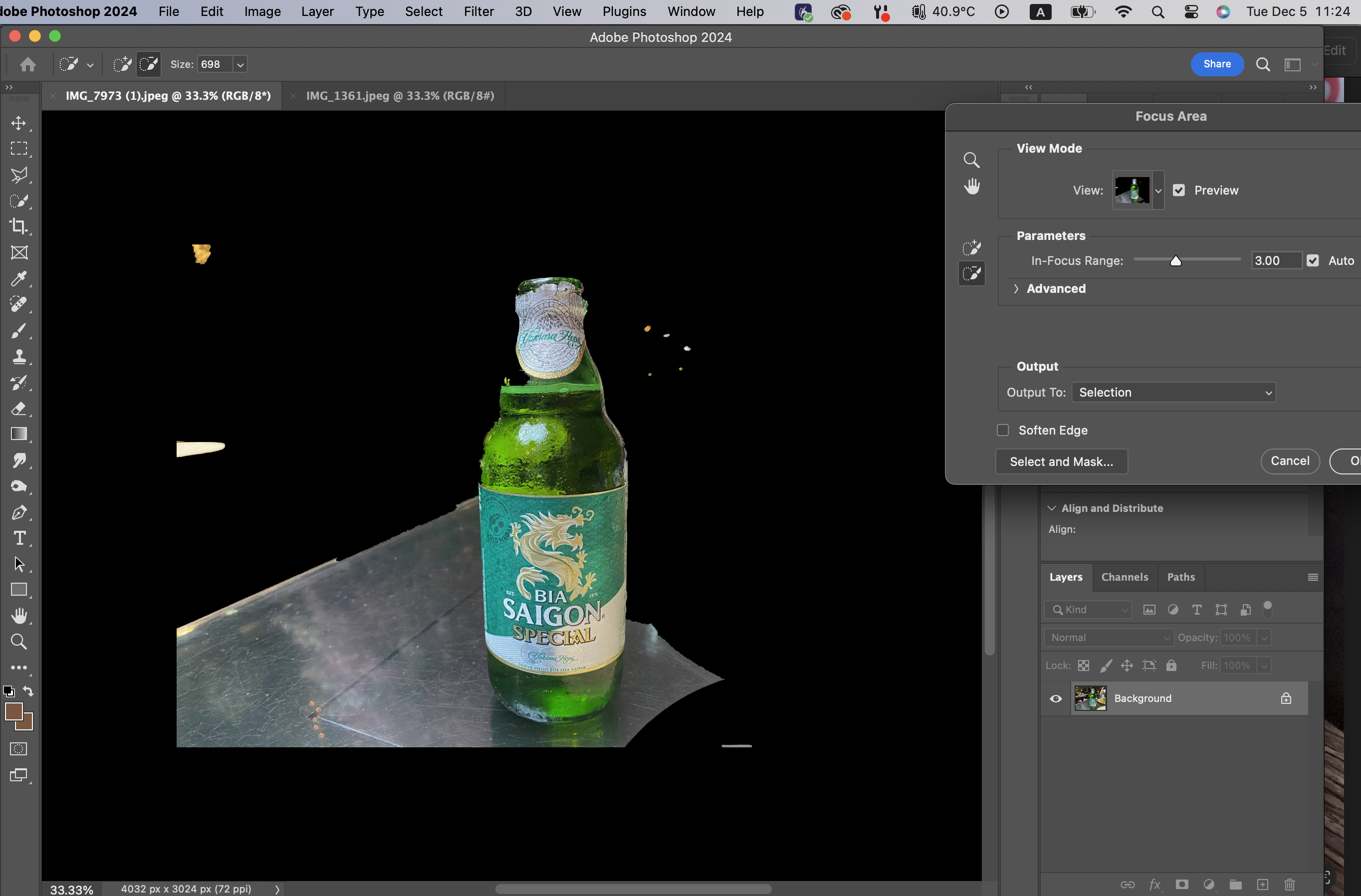
Task: Enable the Soften Edge checkbox
Action: click(x=1002, y=430)
